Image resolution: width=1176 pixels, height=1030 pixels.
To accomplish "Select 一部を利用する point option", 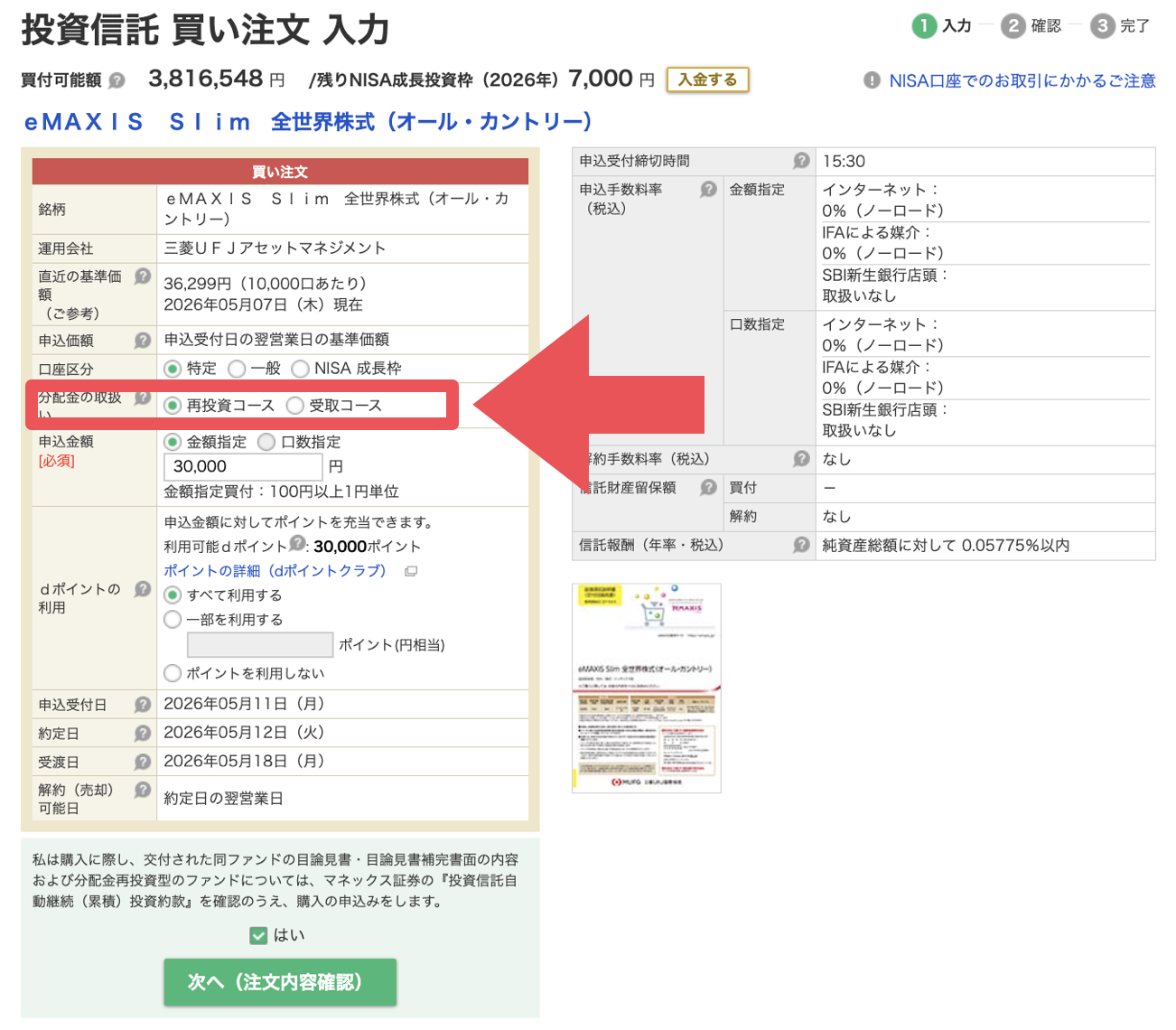I will [173, 620].
